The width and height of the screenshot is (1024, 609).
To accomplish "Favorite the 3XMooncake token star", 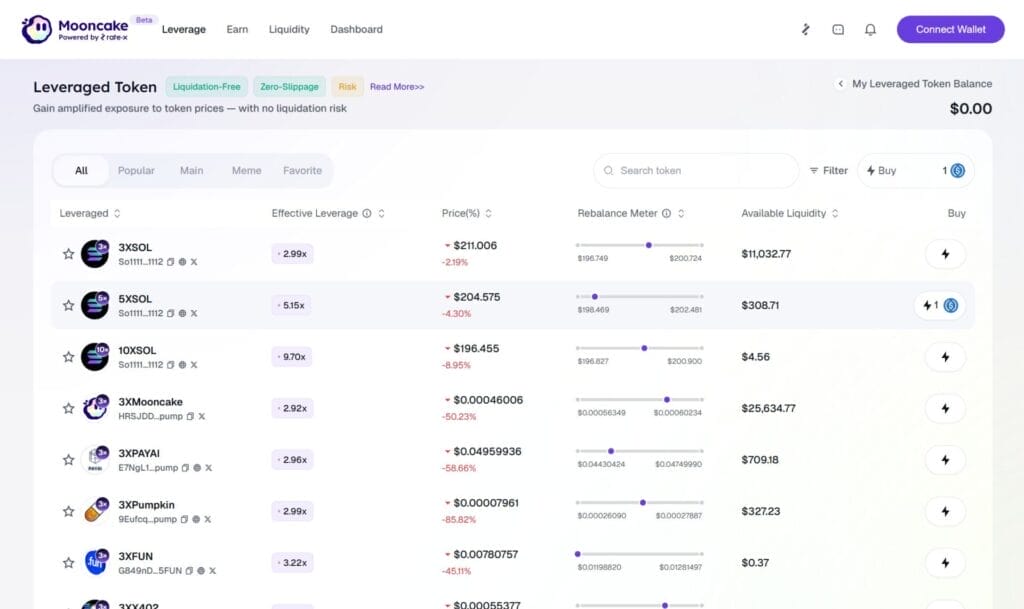I will [69, 409].
